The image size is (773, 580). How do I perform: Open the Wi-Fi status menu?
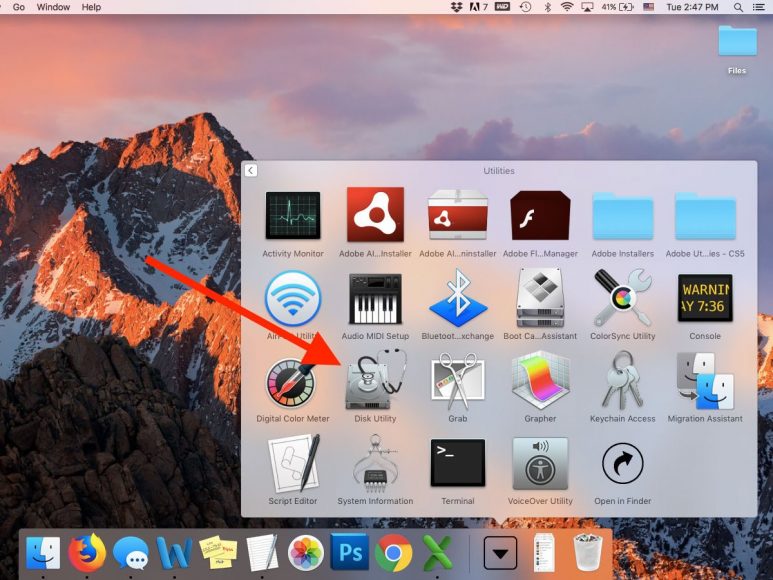tap(567, 7)
